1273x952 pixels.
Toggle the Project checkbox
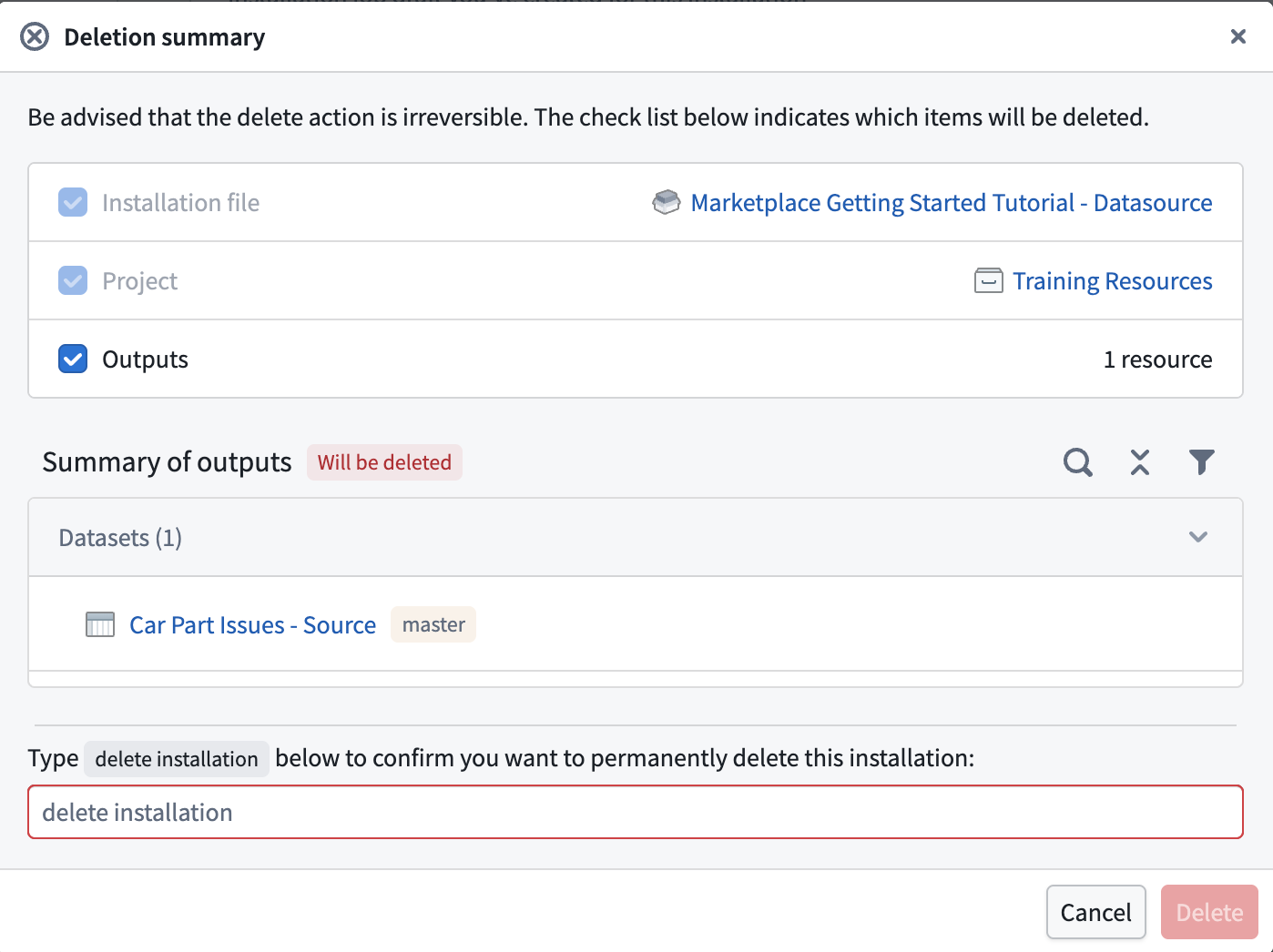(73, 280)
